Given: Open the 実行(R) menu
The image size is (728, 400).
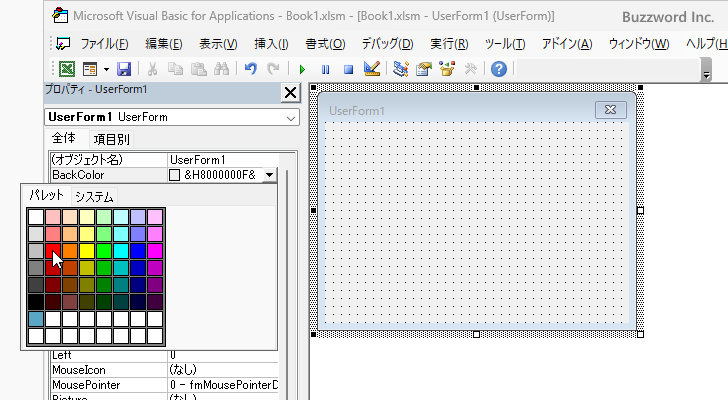Looking at the screenshot, I should pyautogui.click(x=449, y=44).
